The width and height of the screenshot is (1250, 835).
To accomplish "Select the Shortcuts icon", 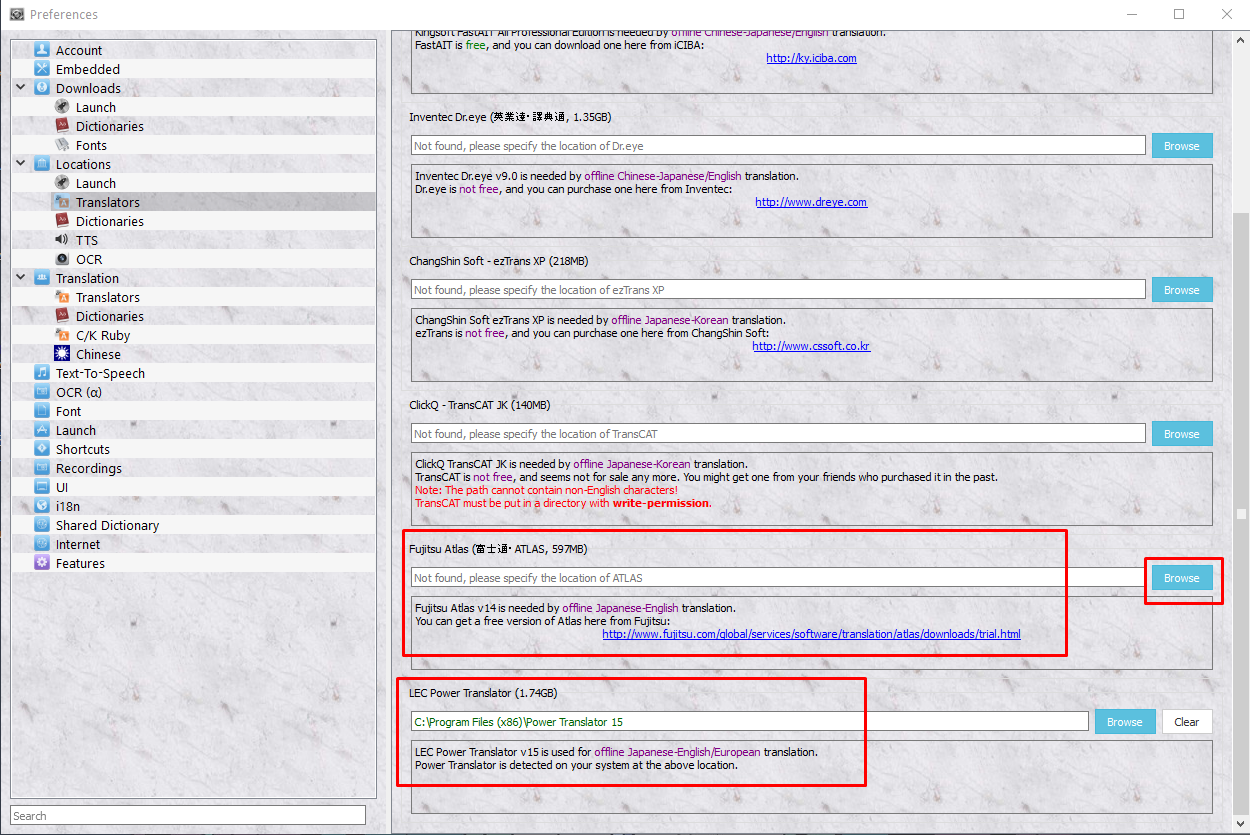I will point(42,449).
